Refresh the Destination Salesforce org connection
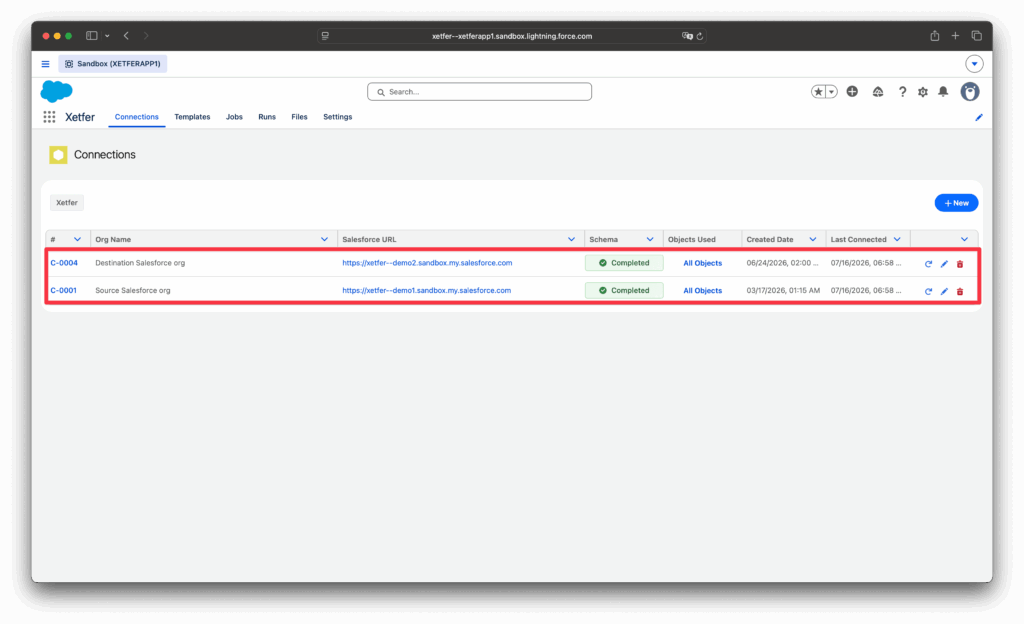Image resolution: width=1024 pixels, height=624 pixels. 928,264
